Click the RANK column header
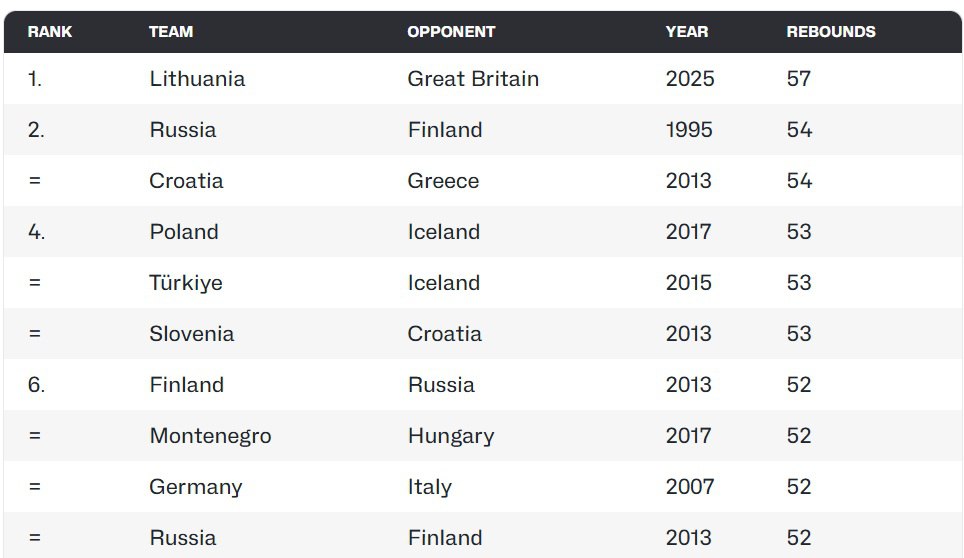Image resolution: width=964 pixels, height=558 pixels. pyautogui.click(x=50, y=32)
